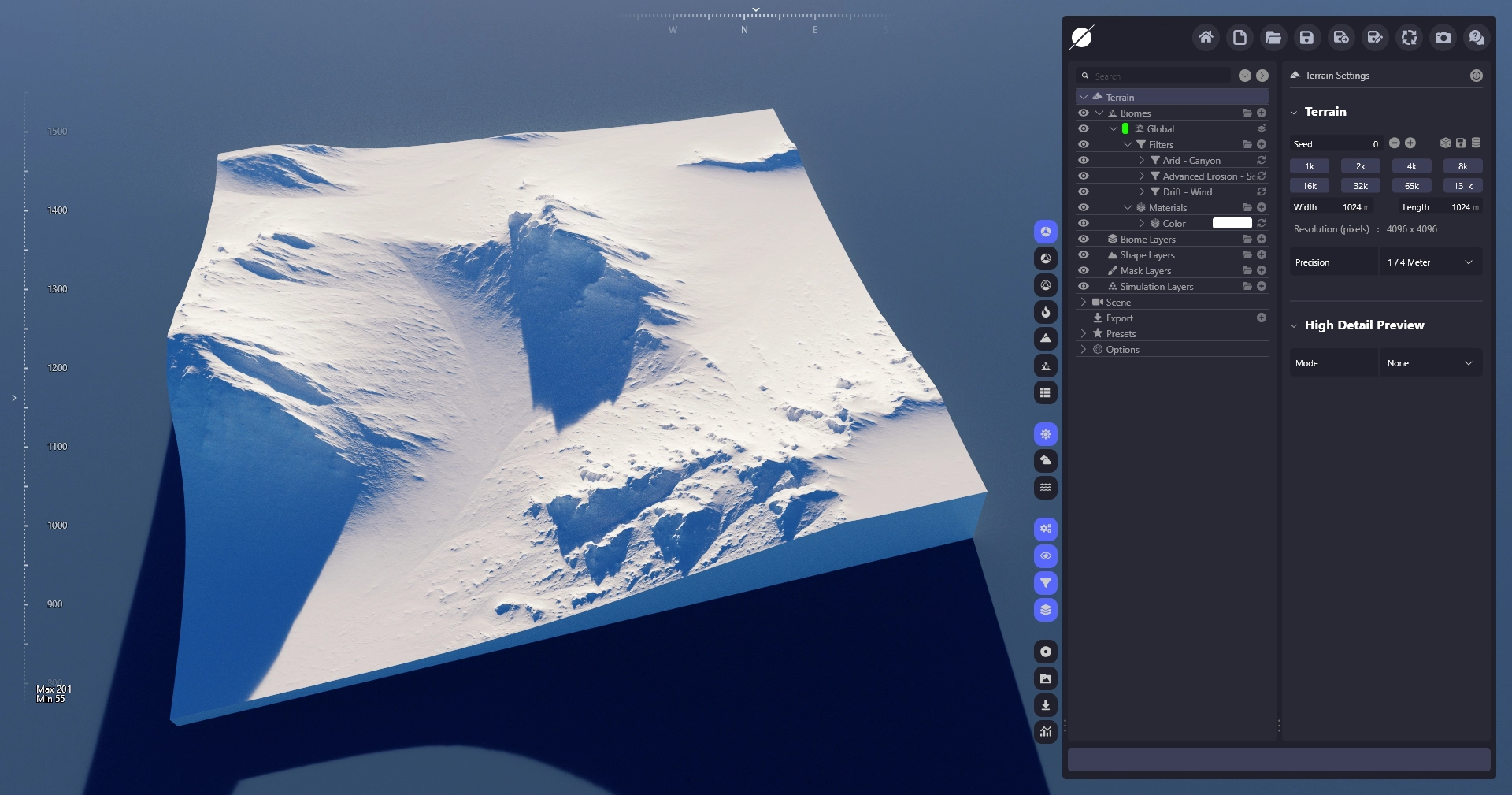Click the flame icon in the viewport sidebar
Screen dimensions: 1512x795
[x=1046, y=312]
